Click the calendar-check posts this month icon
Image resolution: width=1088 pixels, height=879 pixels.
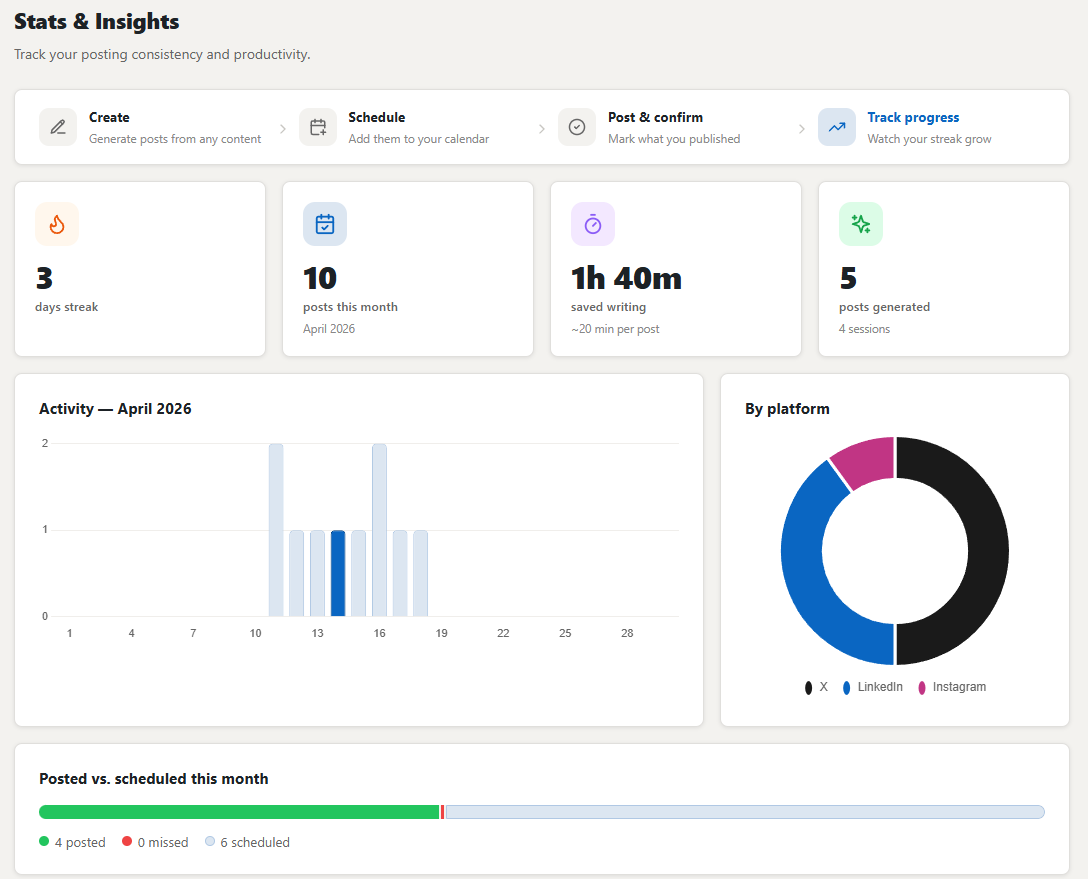pyautogui.click(x=325, y=224)
